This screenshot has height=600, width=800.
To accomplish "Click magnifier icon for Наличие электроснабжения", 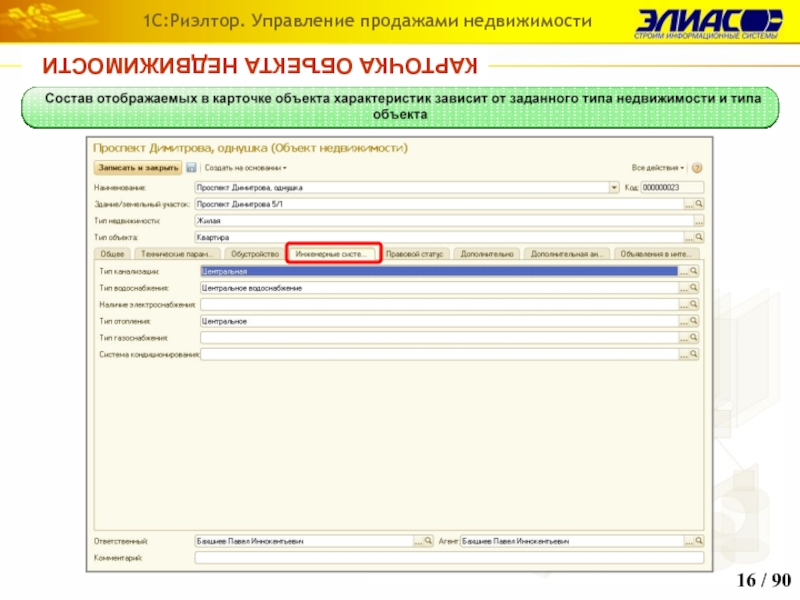I will coord(693,304).
